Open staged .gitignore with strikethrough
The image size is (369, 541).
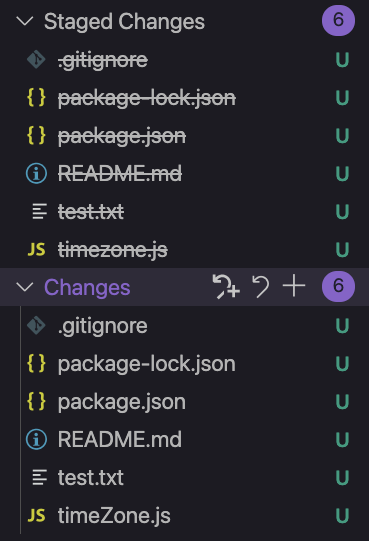click(x=103, y=60)
